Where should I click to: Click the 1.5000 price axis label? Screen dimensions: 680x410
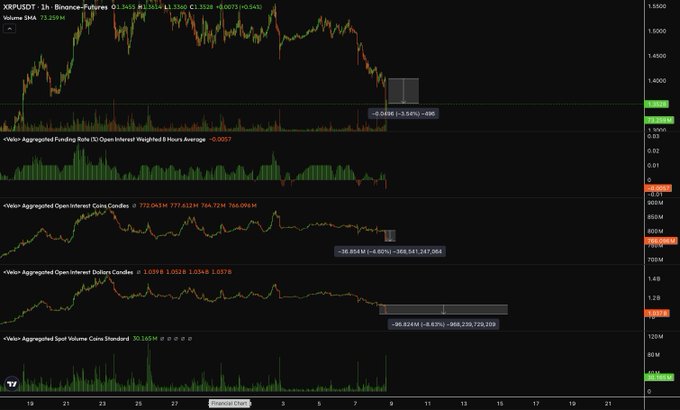657,31
